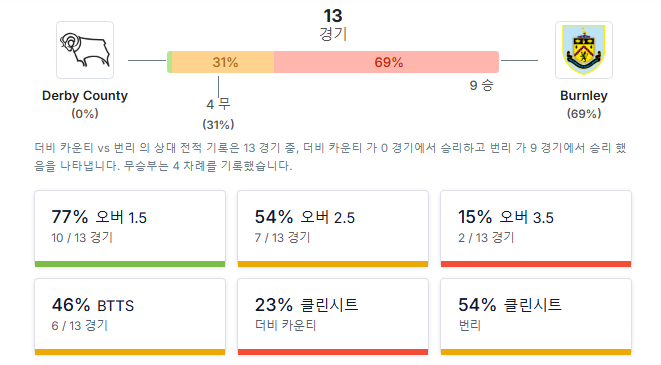
Task: Select the red 69% Burnley win segment
Action: point(387,62)
